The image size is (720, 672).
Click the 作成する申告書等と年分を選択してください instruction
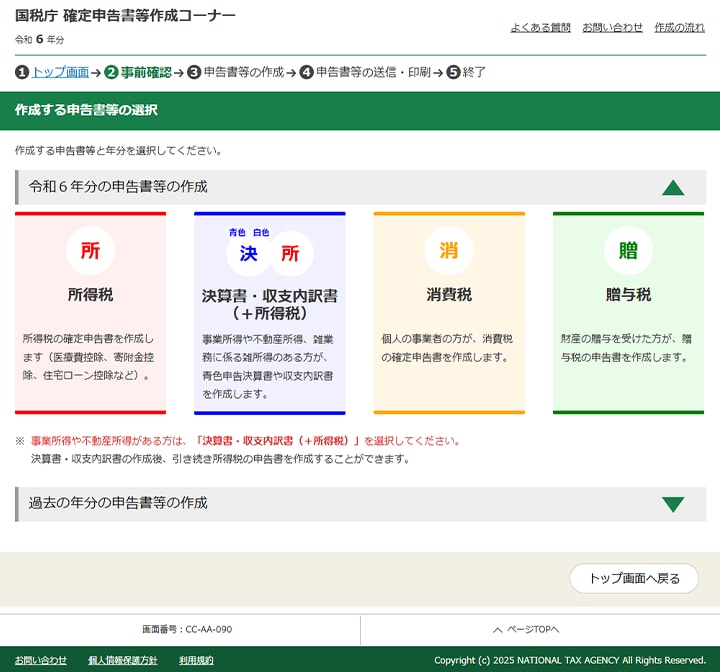pos(118,151)
